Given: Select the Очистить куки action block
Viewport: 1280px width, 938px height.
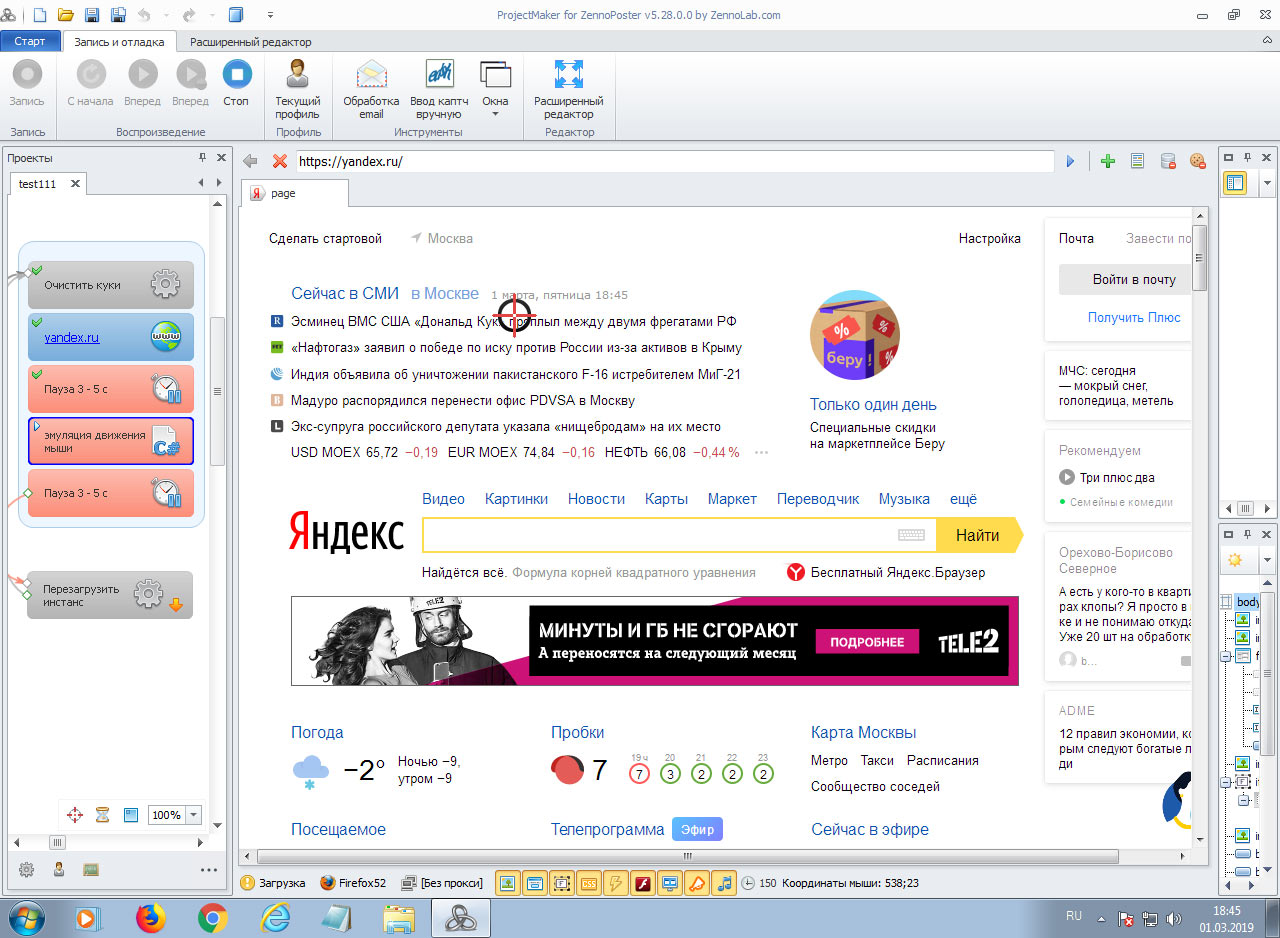Looking at the screenshot, I should [111, 285].
